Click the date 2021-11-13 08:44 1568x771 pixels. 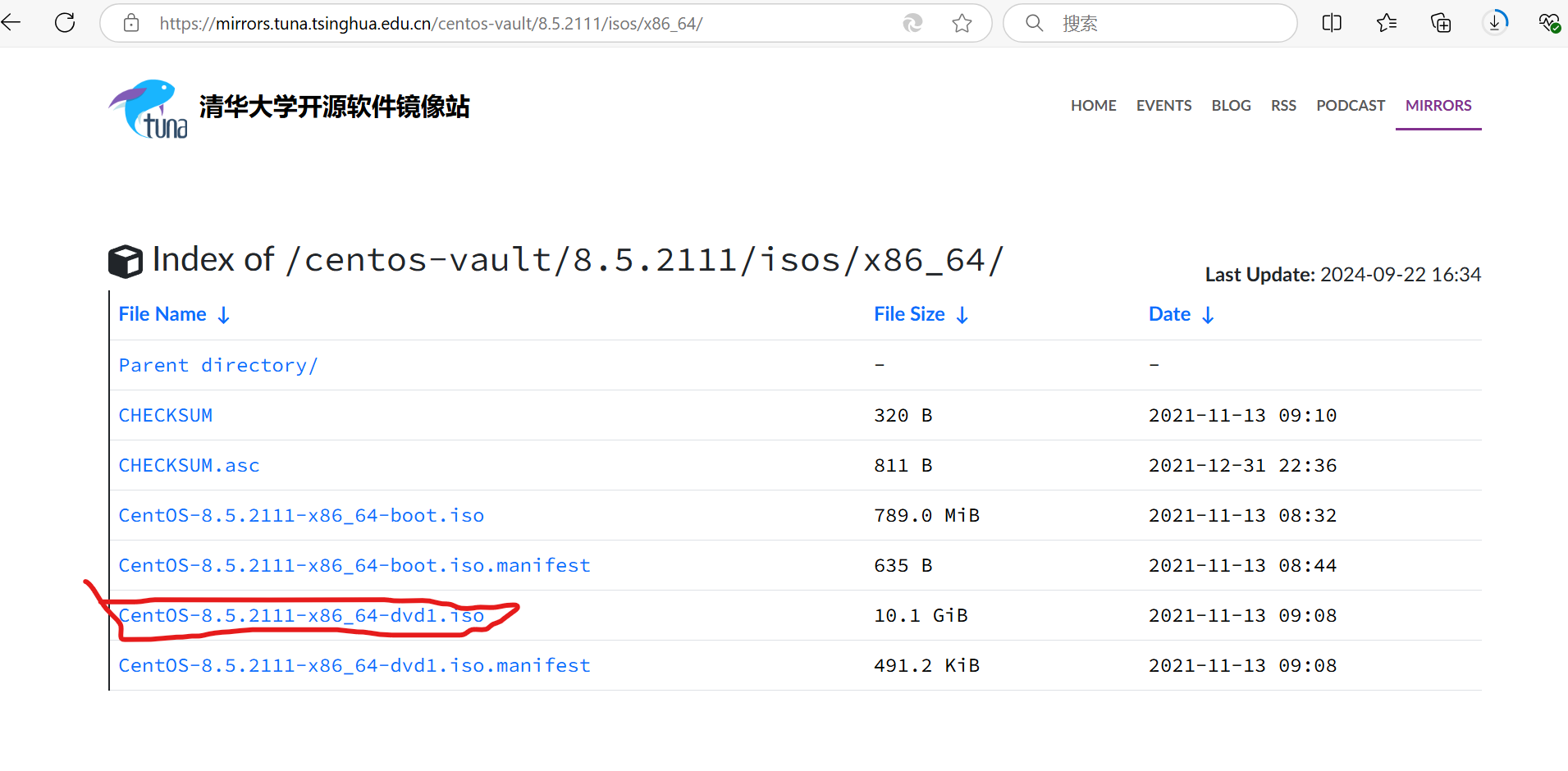pos(1242,565)
